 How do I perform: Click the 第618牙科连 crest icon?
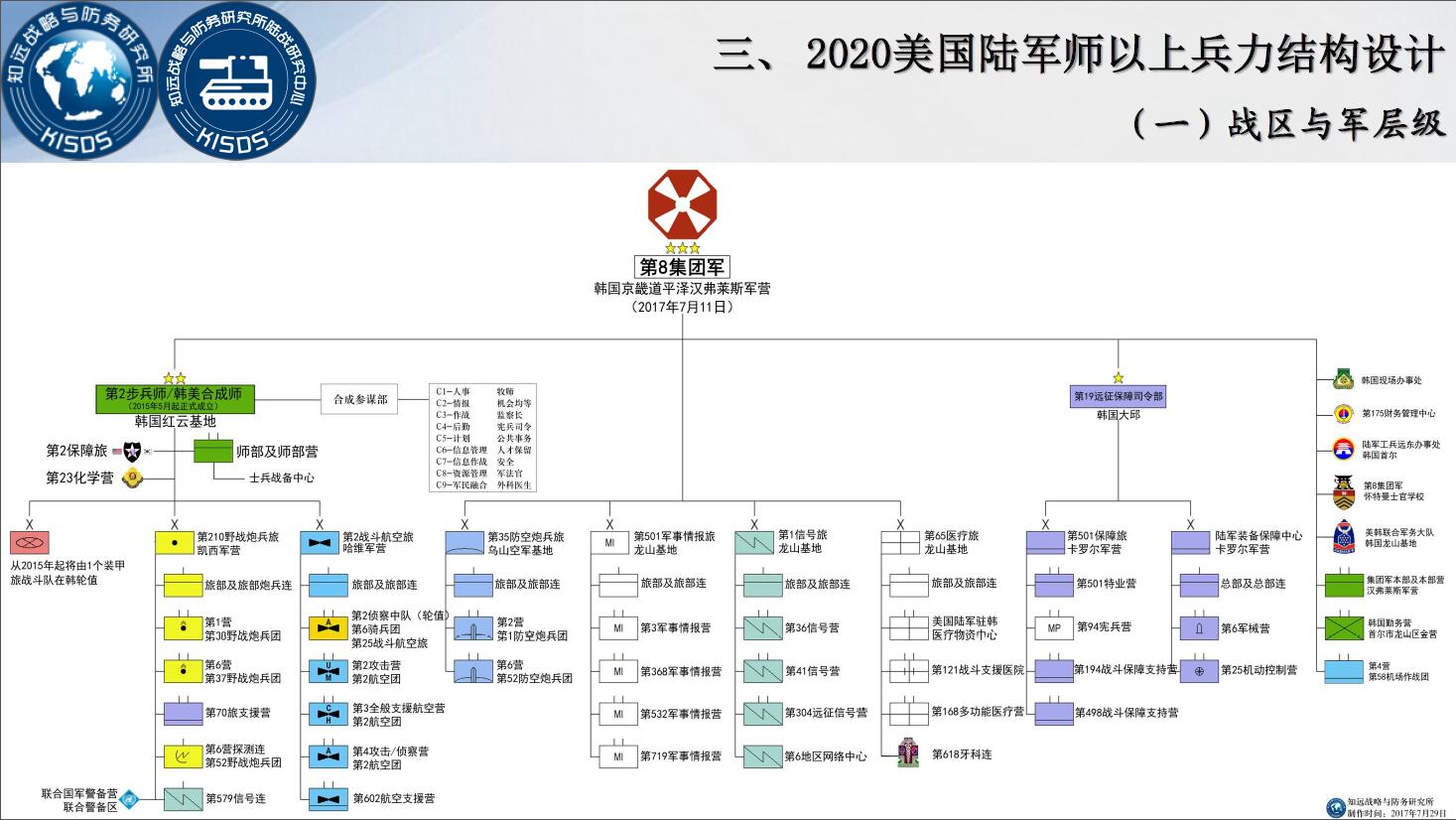(x=907, y=753)
